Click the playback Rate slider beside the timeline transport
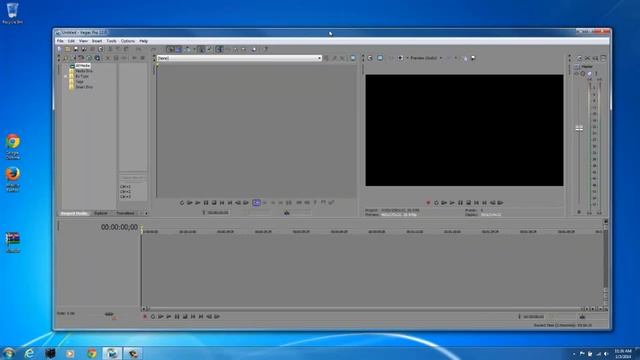This screenshot has width=640, height=360. [x=109, y=314]
